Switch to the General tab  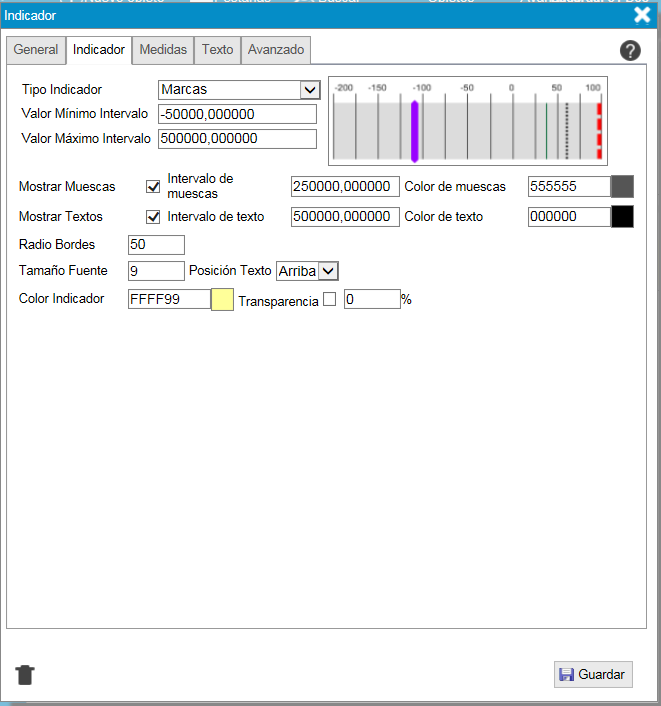(36, 50)
